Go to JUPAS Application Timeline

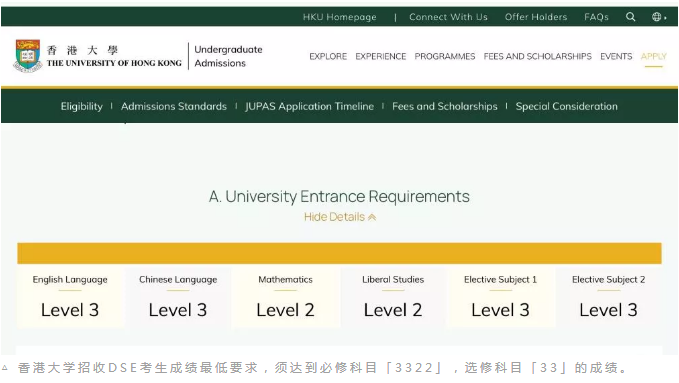[x=309, y=106]
